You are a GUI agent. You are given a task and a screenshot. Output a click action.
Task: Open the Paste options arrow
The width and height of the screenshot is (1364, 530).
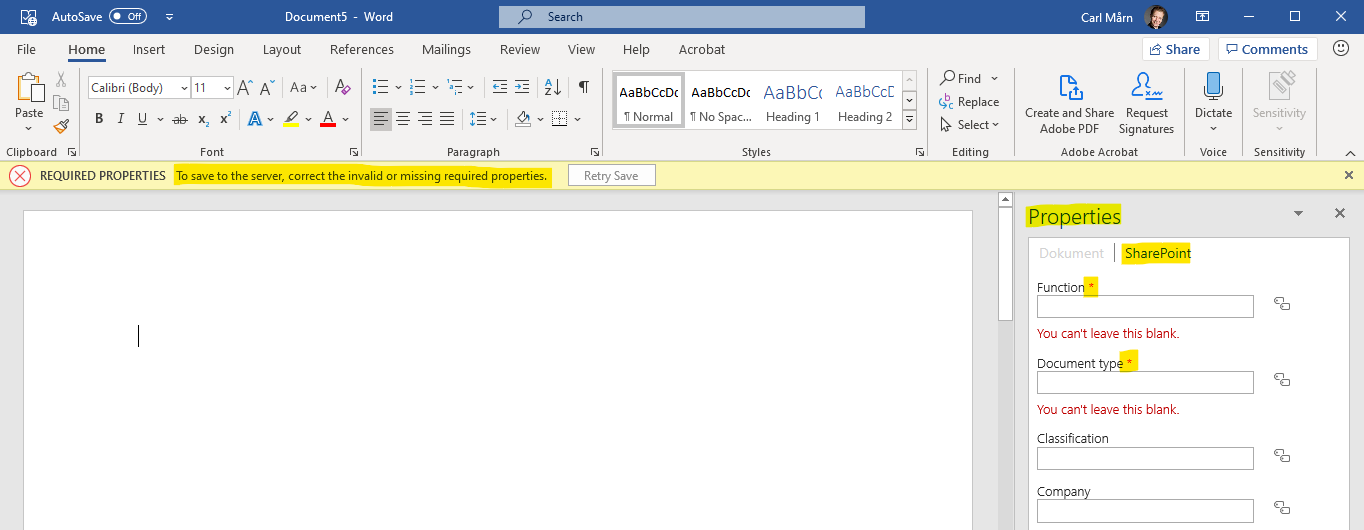pos(29,127)
